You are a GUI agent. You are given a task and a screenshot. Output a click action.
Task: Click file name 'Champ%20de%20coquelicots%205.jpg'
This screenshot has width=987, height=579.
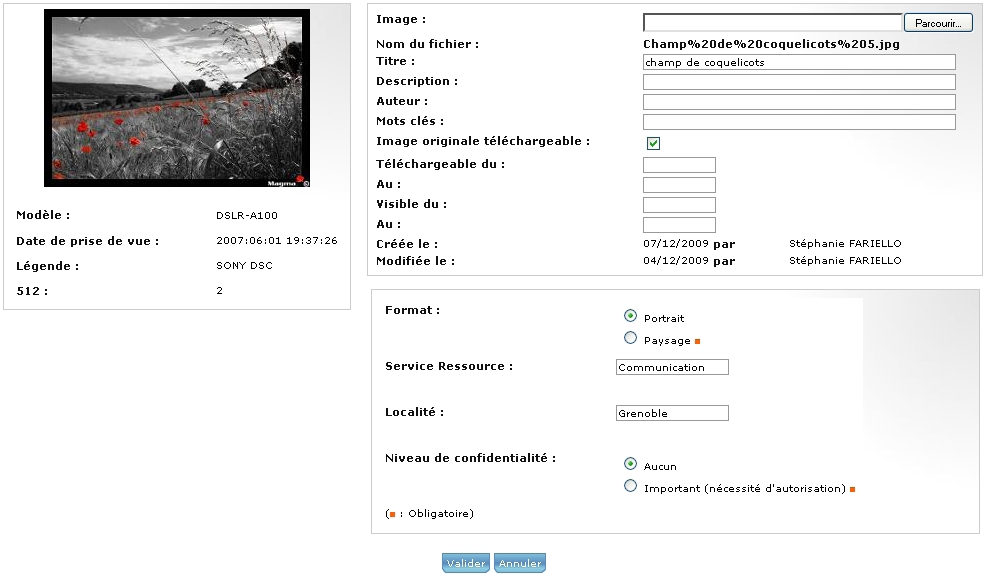coord(771,44)
